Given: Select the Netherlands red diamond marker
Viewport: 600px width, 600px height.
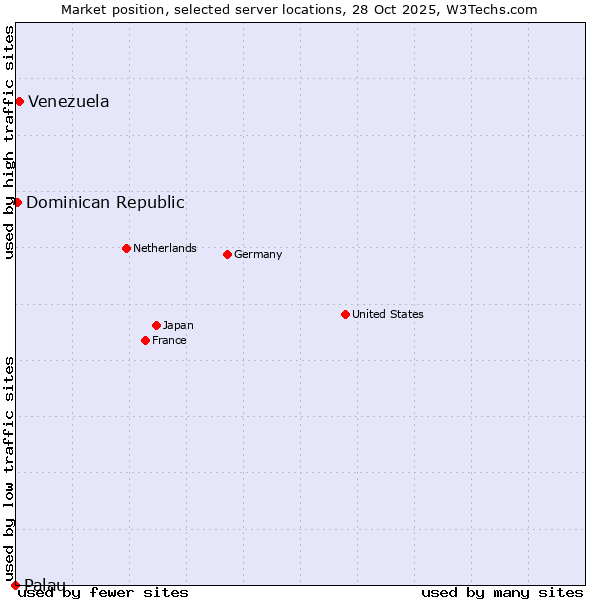Looking at the screenshot, I should (126, 248).
